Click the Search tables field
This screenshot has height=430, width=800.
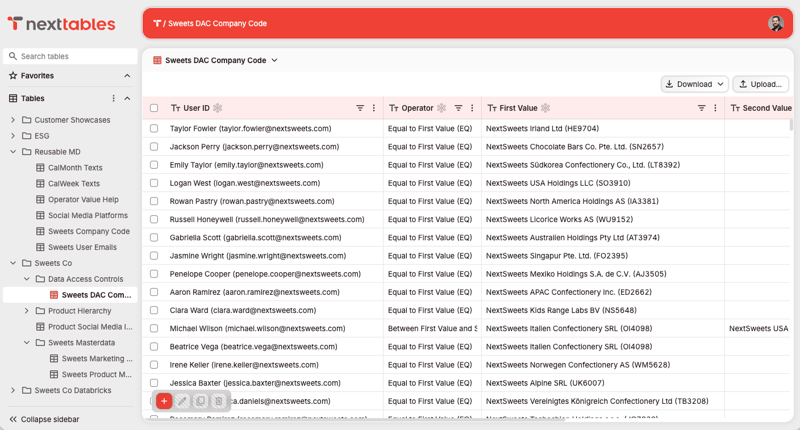[70, 56]
